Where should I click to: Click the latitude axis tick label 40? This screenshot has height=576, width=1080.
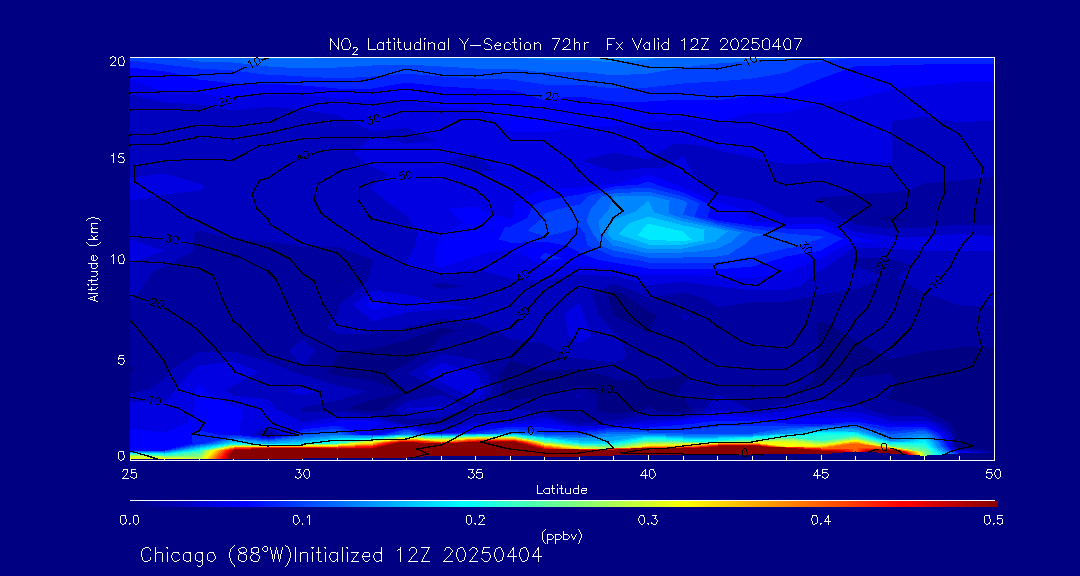(x=648, y=473)
